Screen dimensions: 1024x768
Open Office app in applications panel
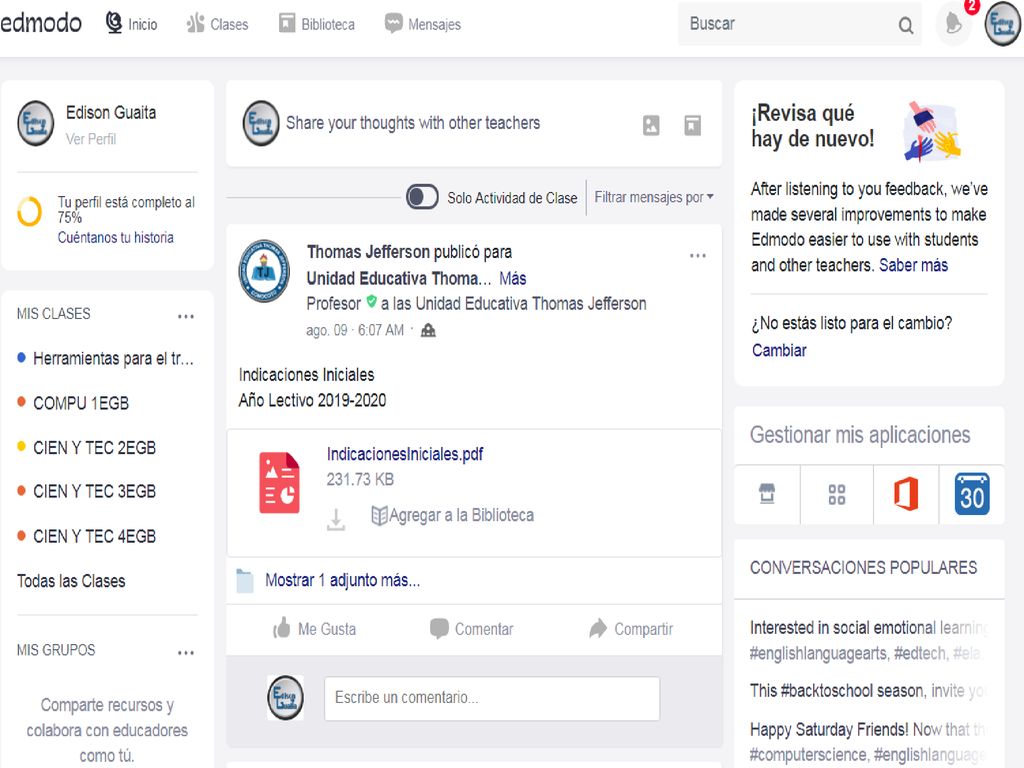[906, 494]
